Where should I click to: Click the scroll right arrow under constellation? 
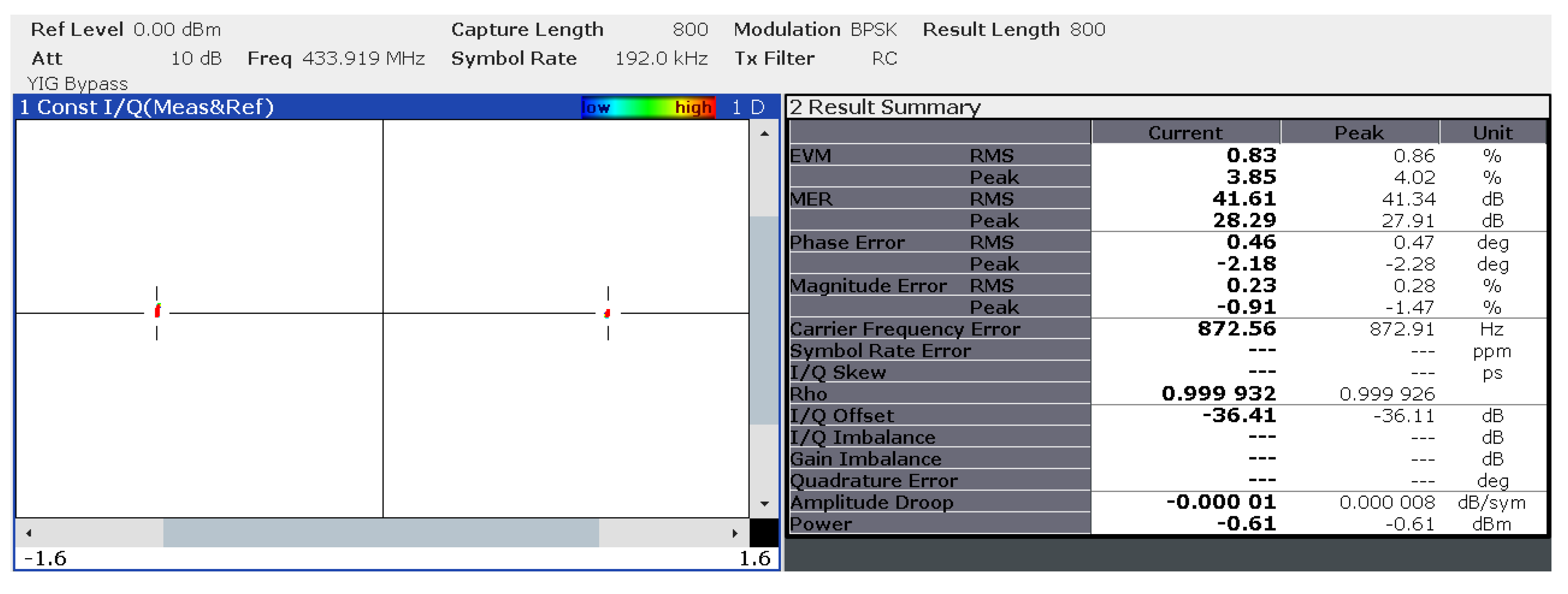[735, 533]
